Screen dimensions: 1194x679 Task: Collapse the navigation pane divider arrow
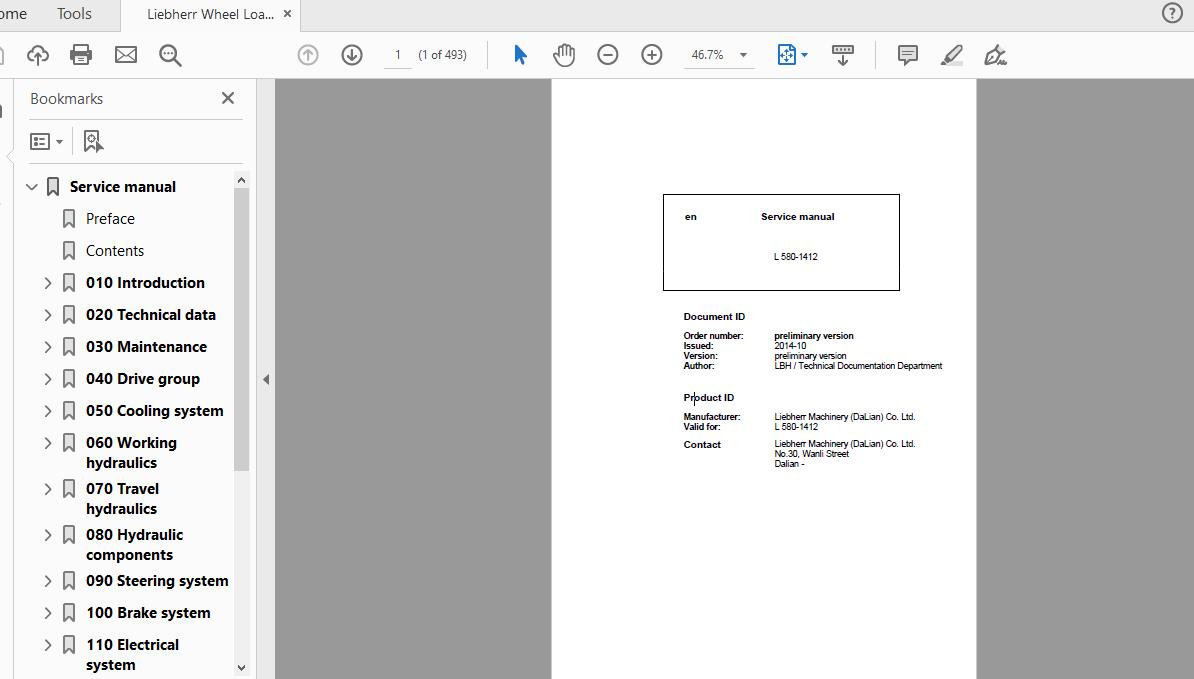(x=266, y=379)
